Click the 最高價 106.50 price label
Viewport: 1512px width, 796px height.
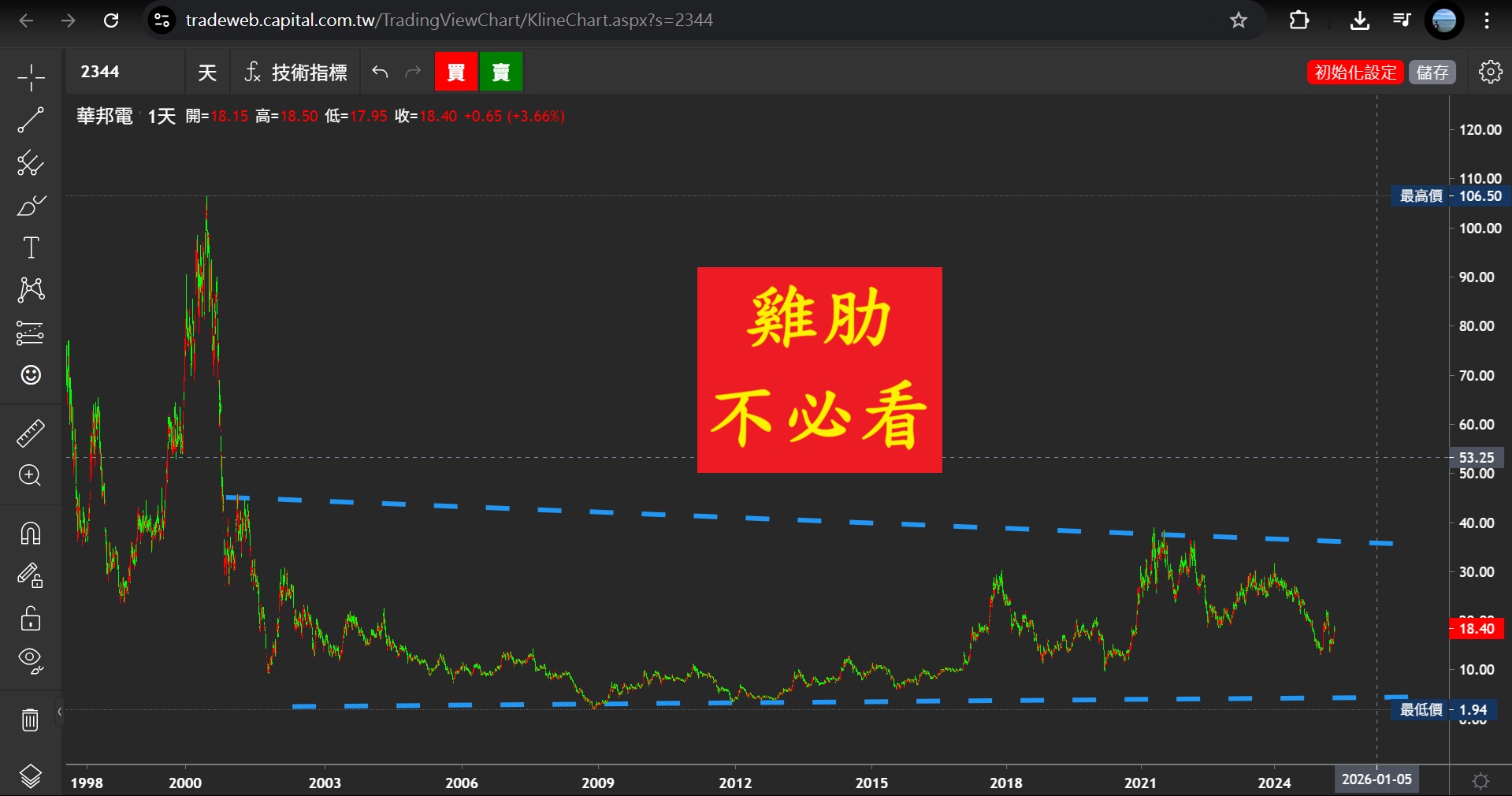click(1451, 195)
